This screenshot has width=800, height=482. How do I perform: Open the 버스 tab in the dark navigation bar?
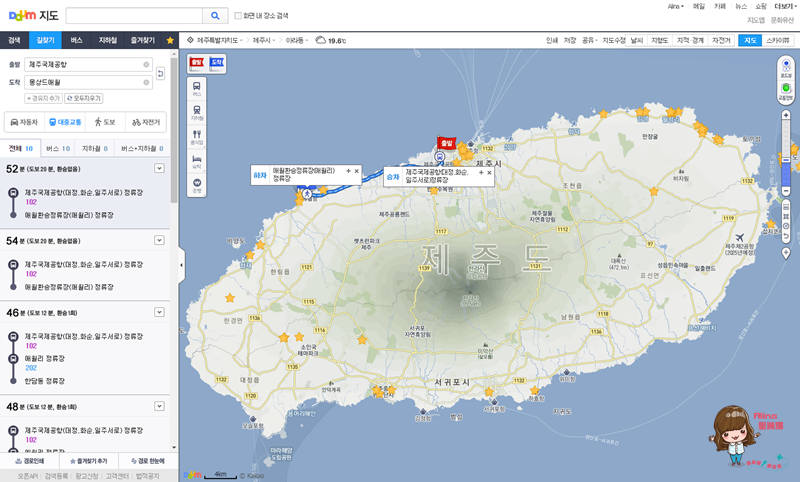77,40
